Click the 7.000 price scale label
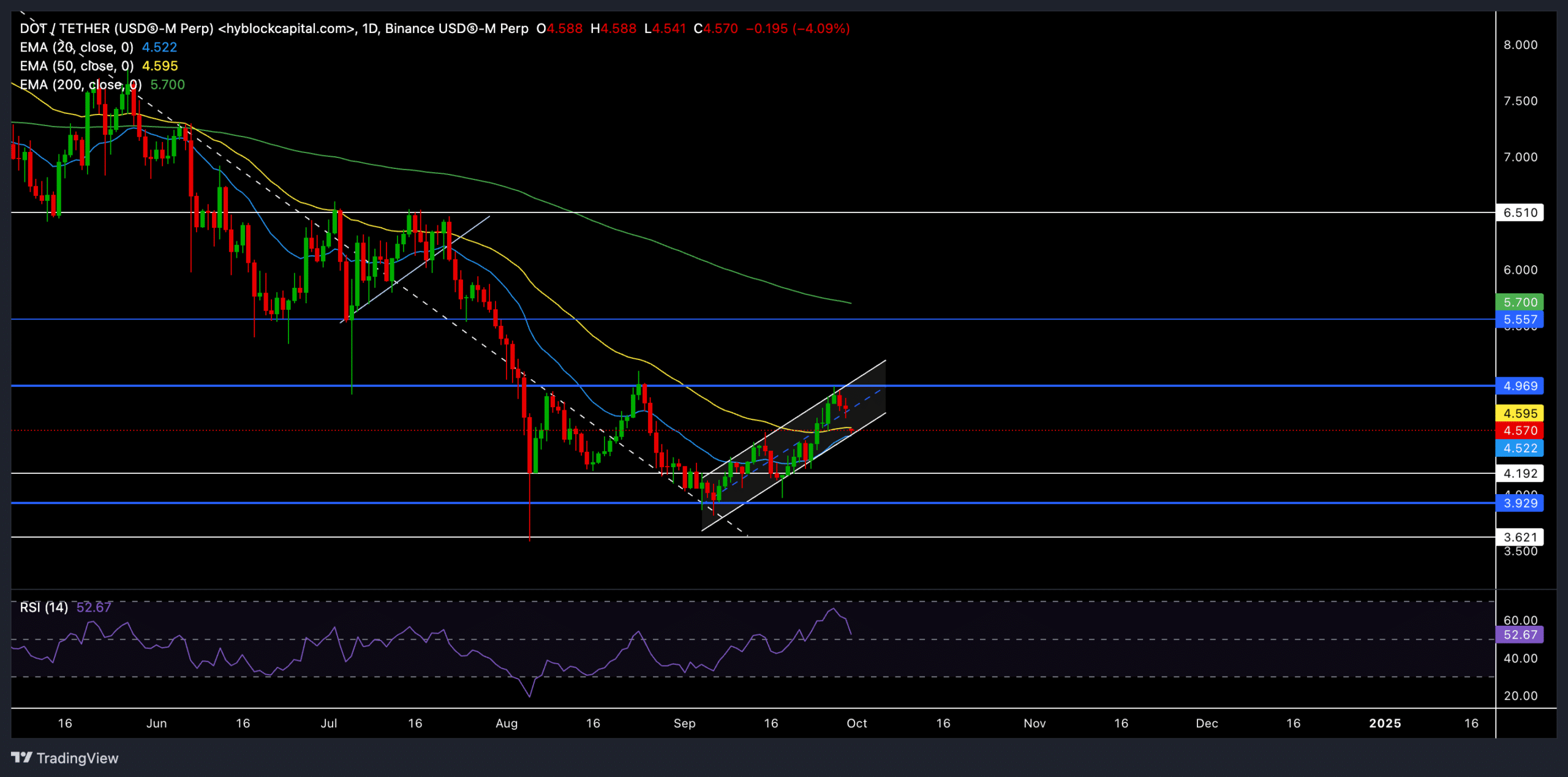Image resolution: width=1568 pixels, height=777 pixels. pos(1520,157)
